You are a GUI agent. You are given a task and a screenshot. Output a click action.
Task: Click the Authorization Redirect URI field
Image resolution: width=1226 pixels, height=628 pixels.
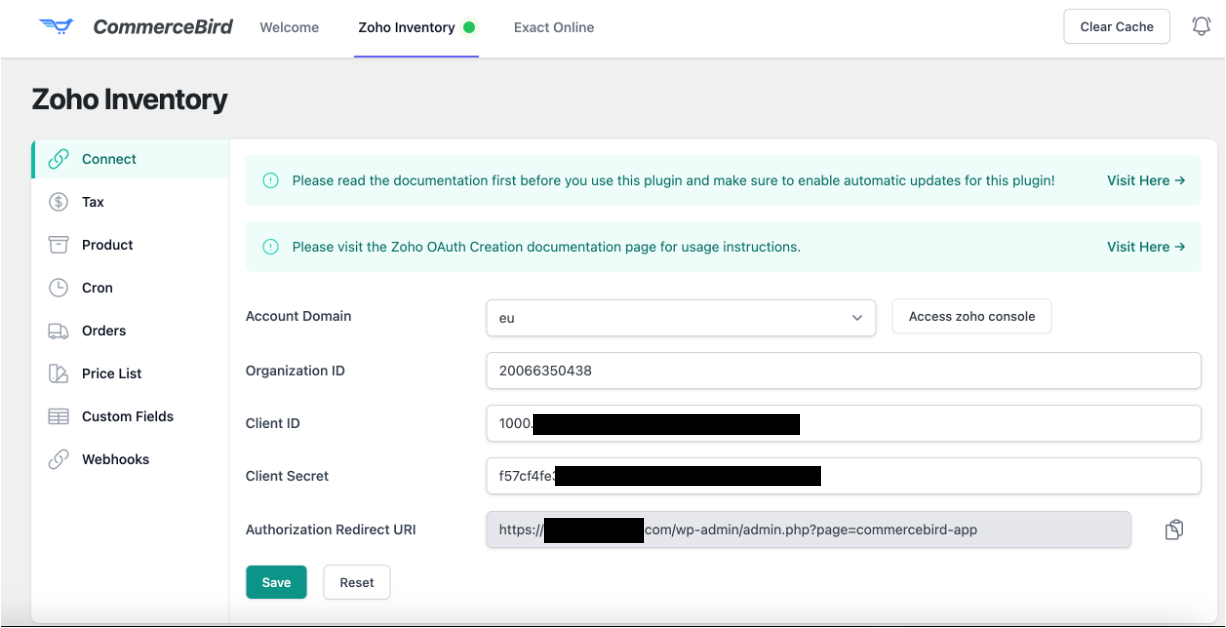808,530
